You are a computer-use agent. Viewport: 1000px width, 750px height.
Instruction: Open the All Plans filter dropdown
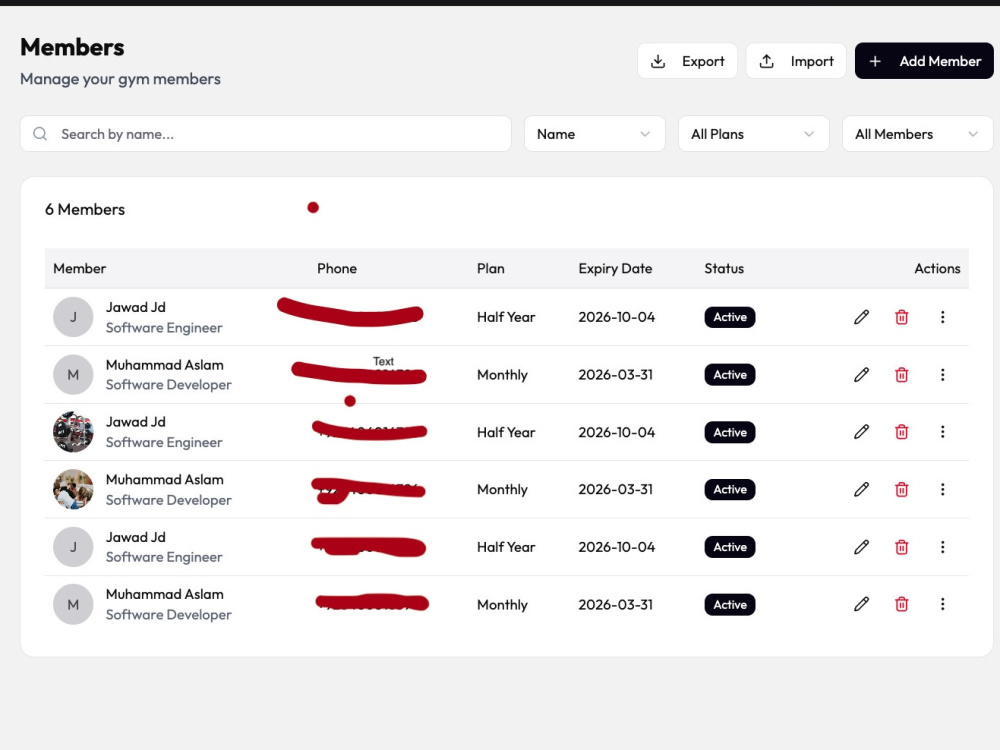click(753, 134)
